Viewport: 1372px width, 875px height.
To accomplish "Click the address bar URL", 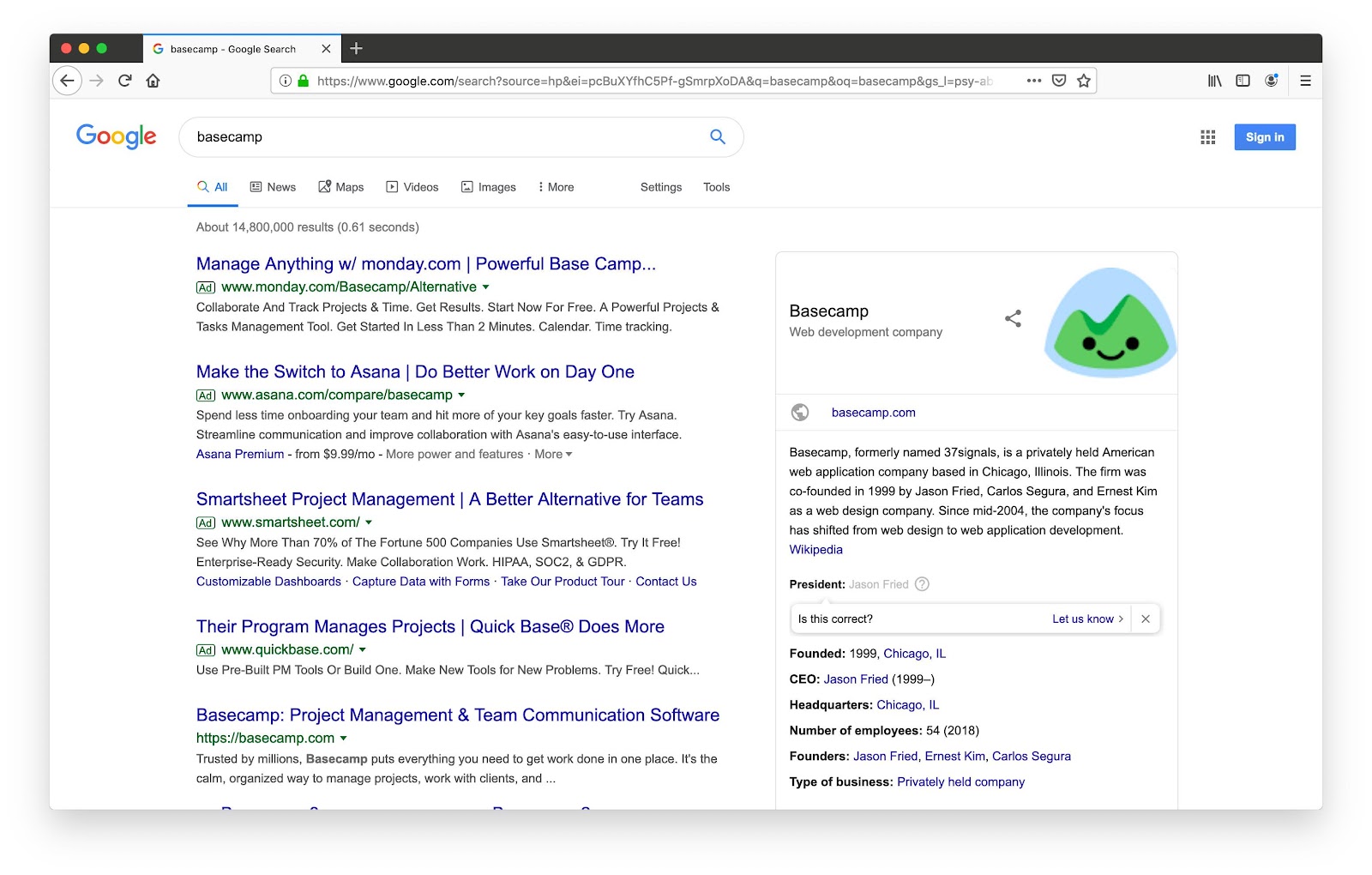I will point(655,81).
